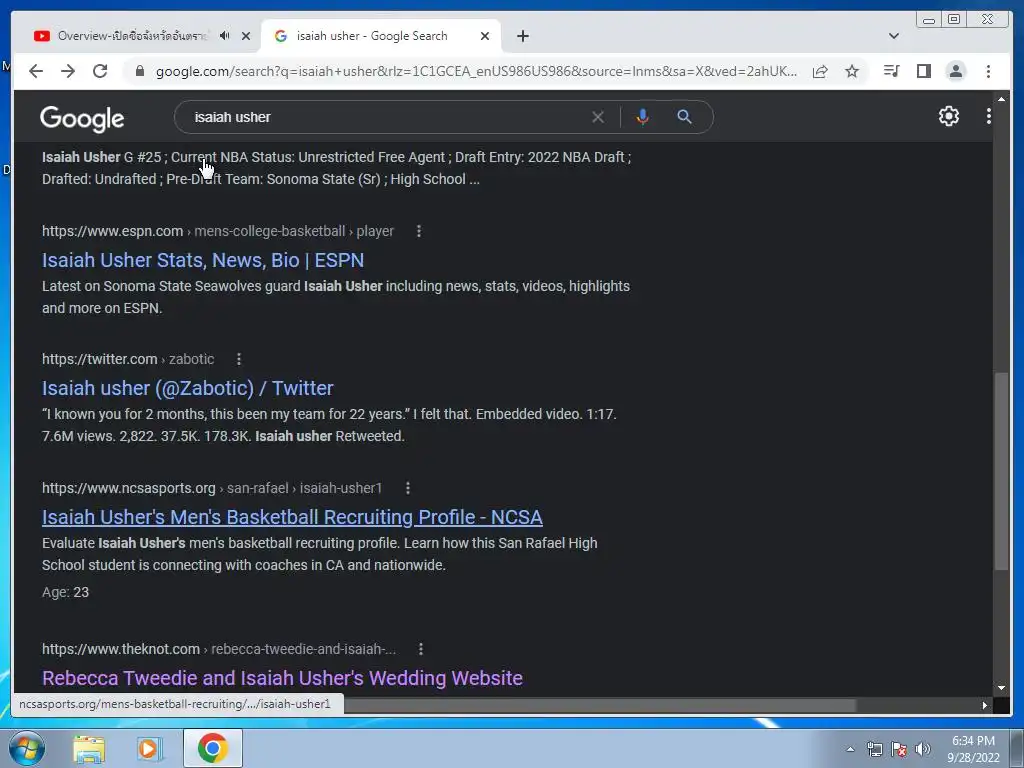Close the isaiah usher Google Search tab

point(485,36)
